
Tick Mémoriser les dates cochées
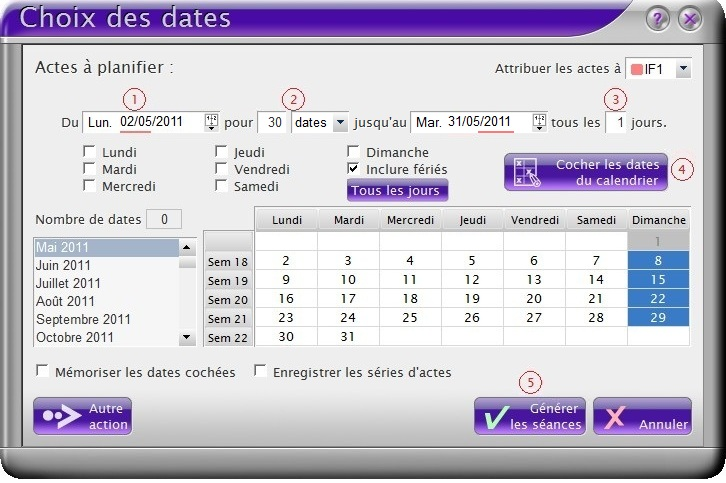pos(42,372)
